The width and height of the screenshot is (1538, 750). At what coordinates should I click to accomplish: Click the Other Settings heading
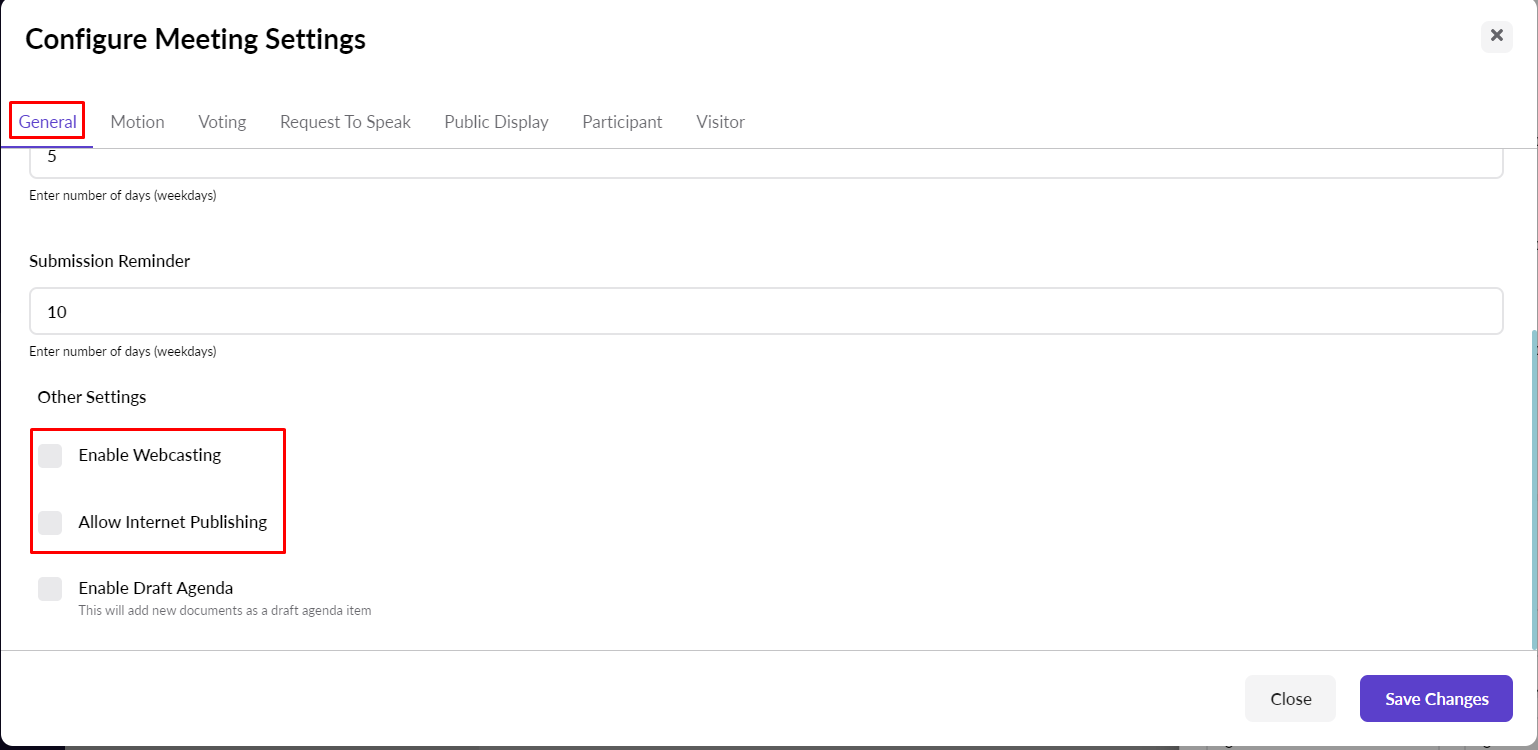[91, 397]
